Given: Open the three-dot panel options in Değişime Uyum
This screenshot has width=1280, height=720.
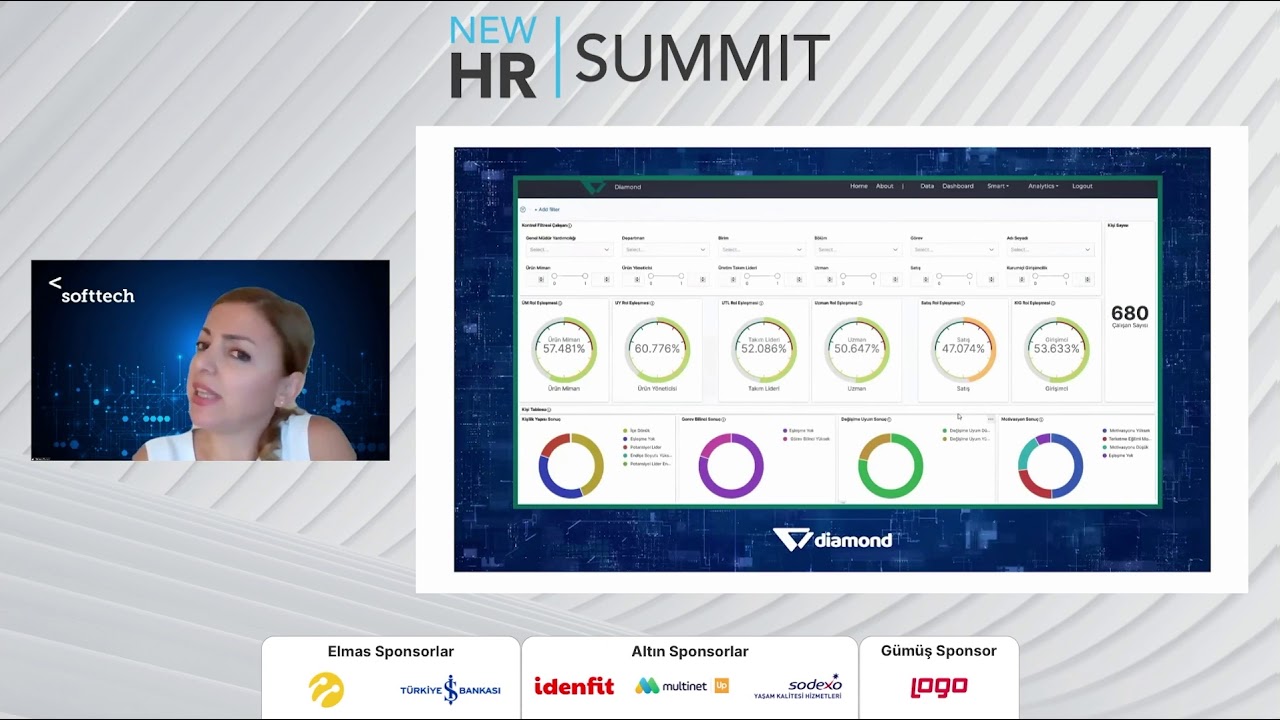Looking at the screenshot, I should (990, 419).
